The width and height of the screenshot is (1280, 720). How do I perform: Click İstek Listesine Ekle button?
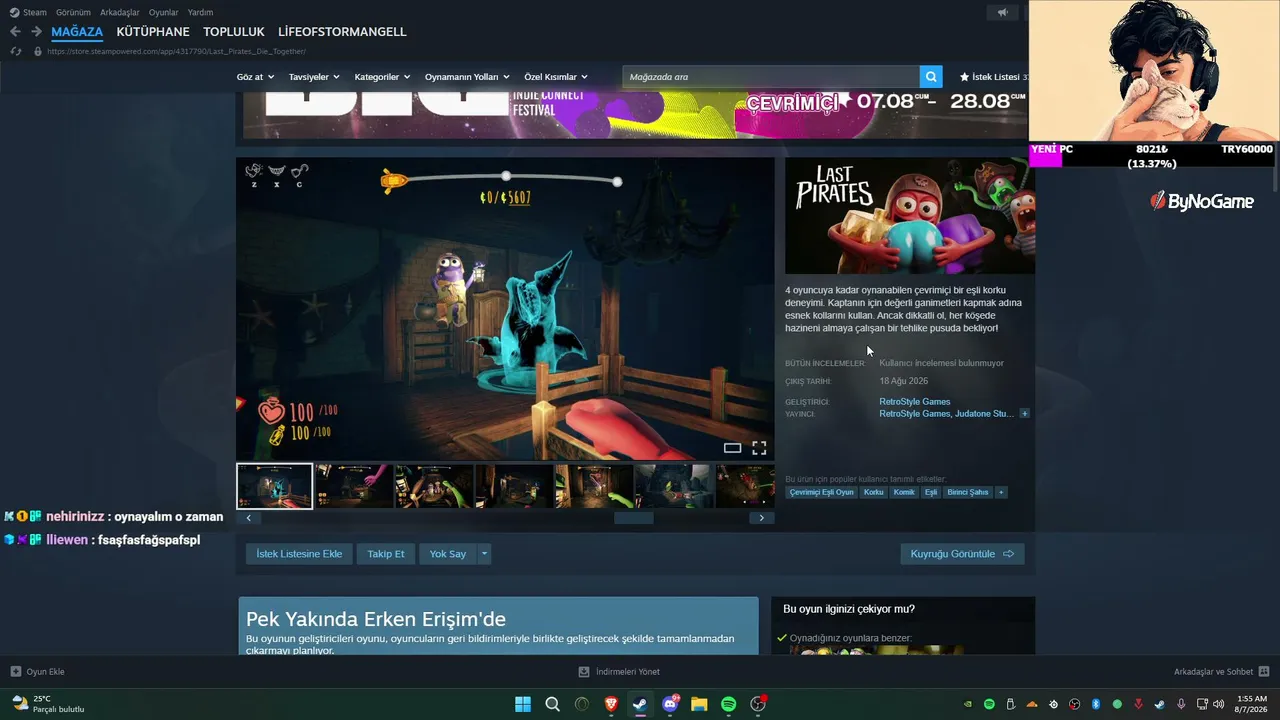(299, 554)
